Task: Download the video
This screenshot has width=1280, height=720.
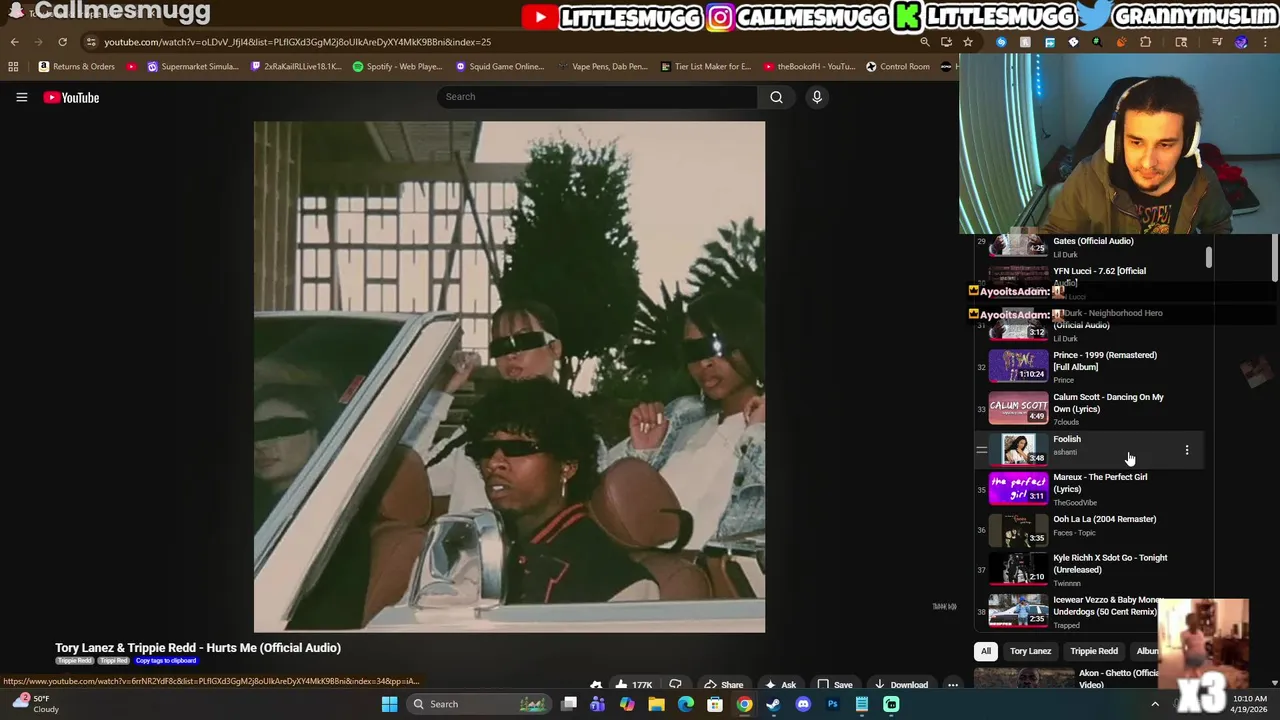Action: click(x=901, y=685)
